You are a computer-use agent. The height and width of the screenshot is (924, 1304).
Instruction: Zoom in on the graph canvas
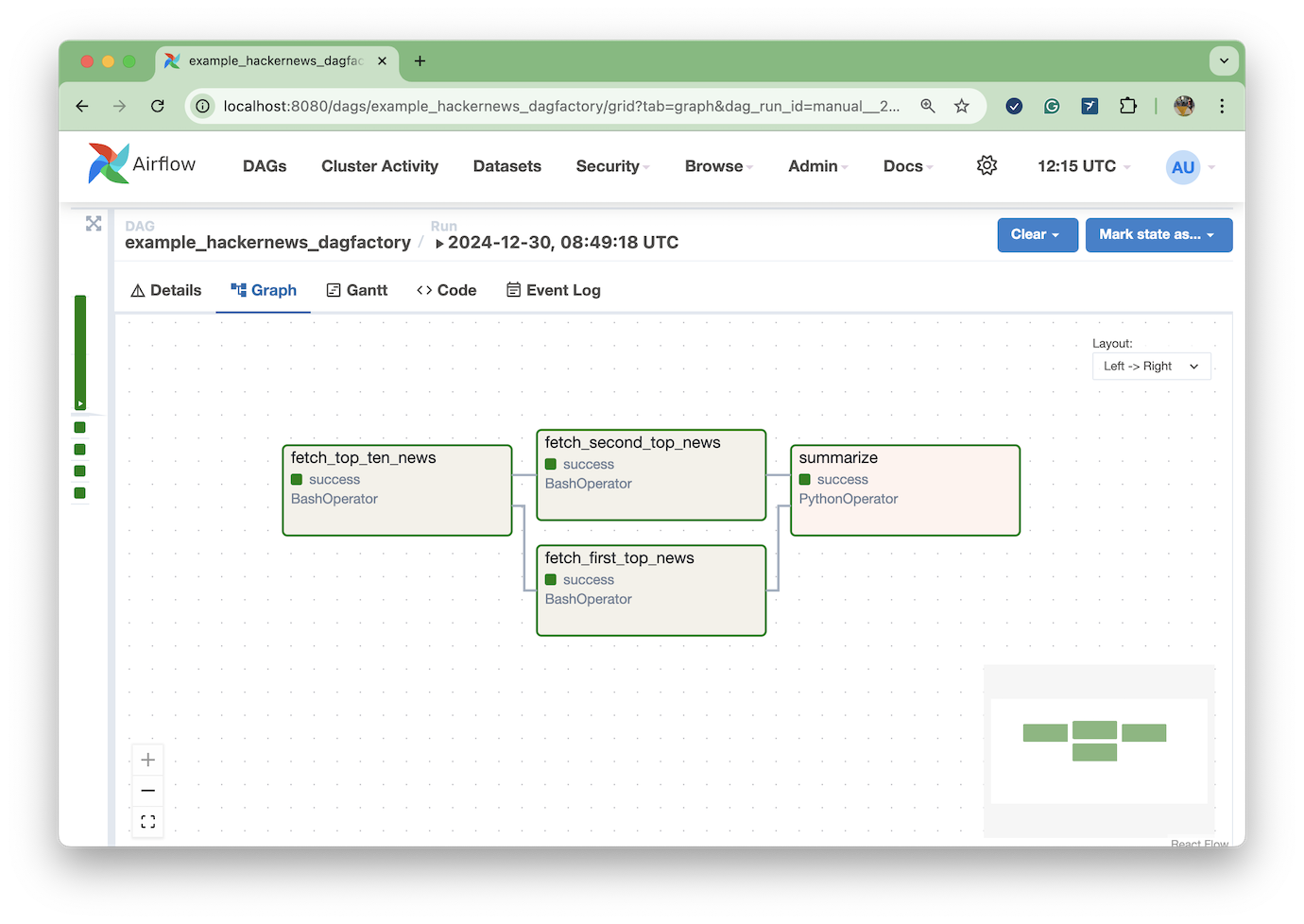(x=148, y=760)
